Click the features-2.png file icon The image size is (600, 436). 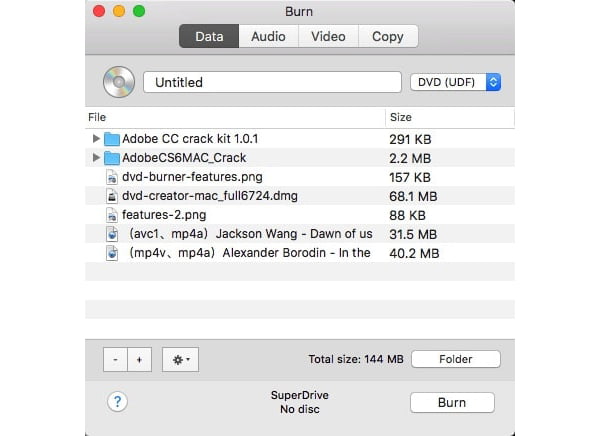[112, 215]
